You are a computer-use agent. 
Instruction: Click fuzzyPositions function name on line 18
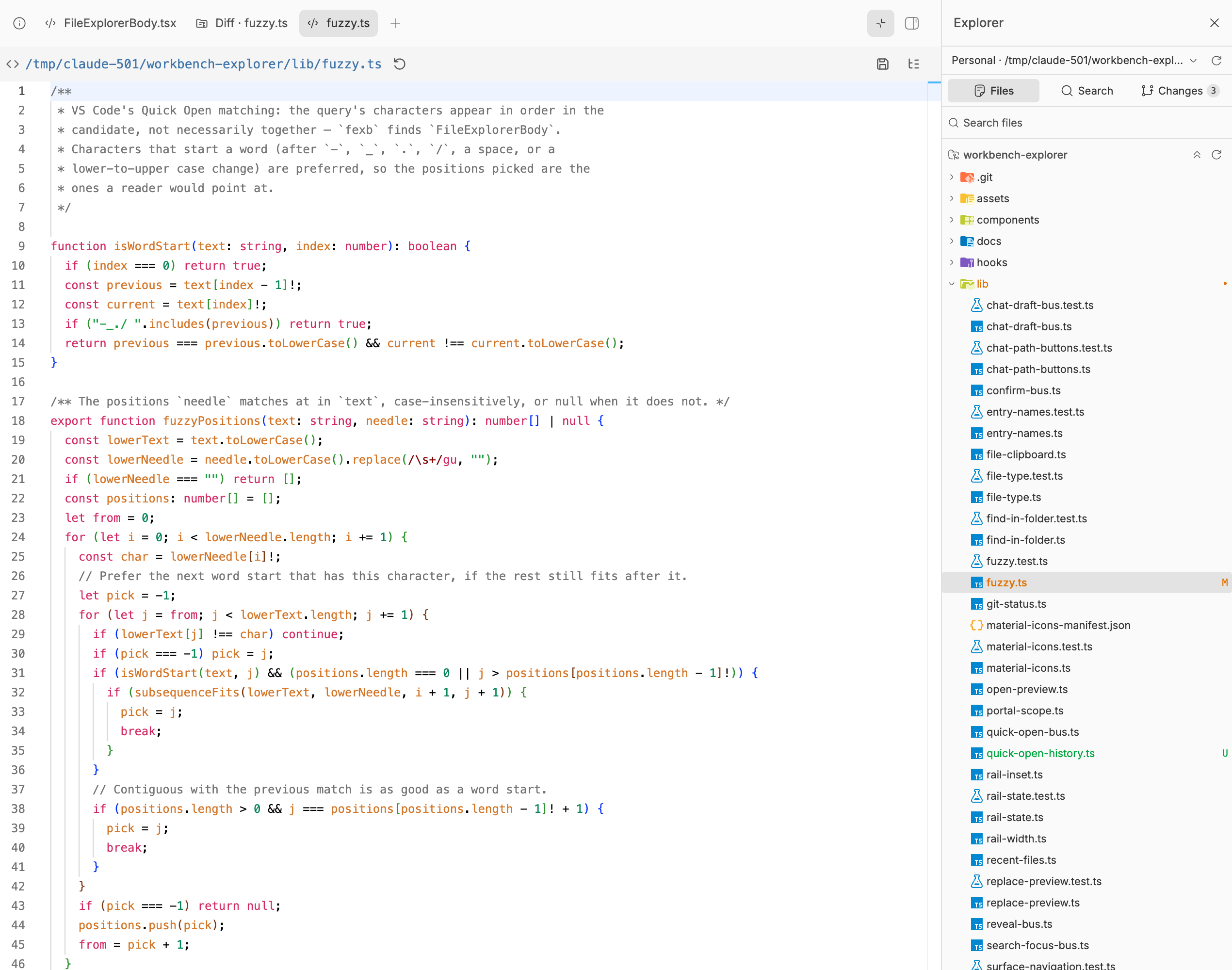click(211, 421)
